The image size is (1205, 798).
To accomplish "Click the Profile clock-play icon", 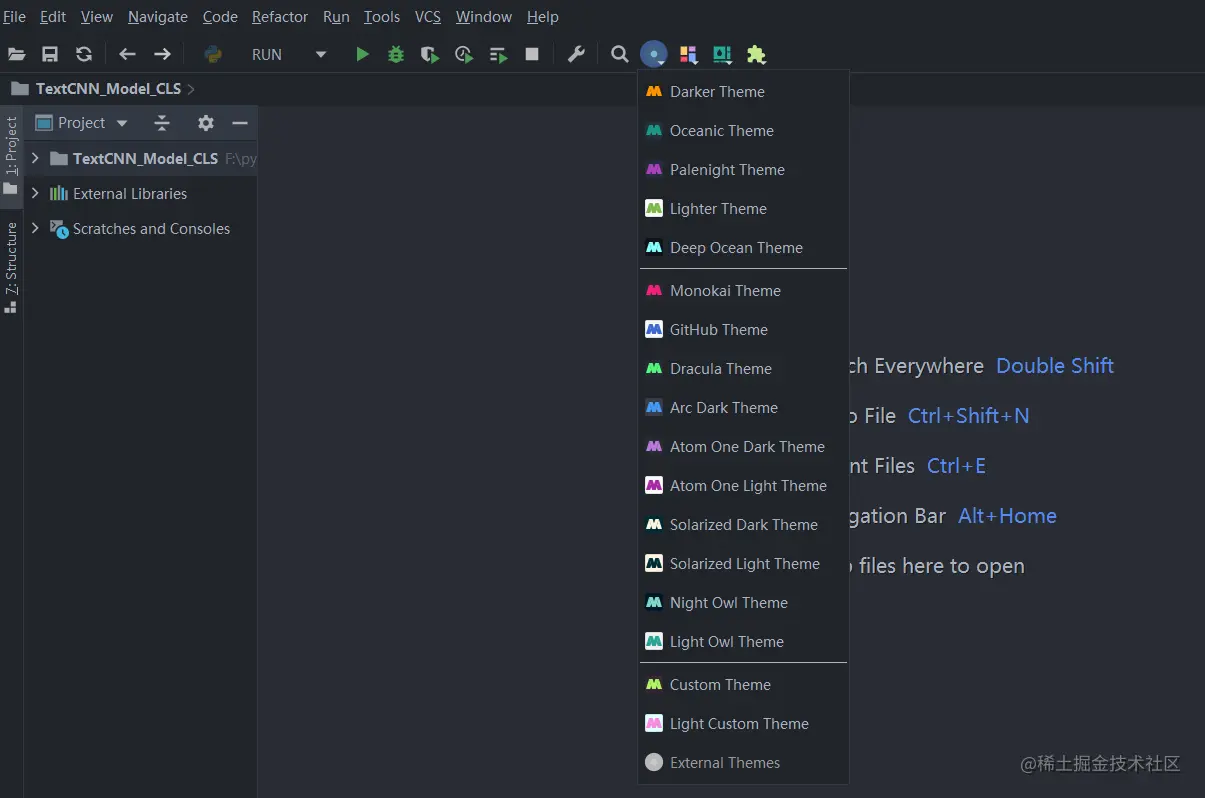I will tap(464, 54).
